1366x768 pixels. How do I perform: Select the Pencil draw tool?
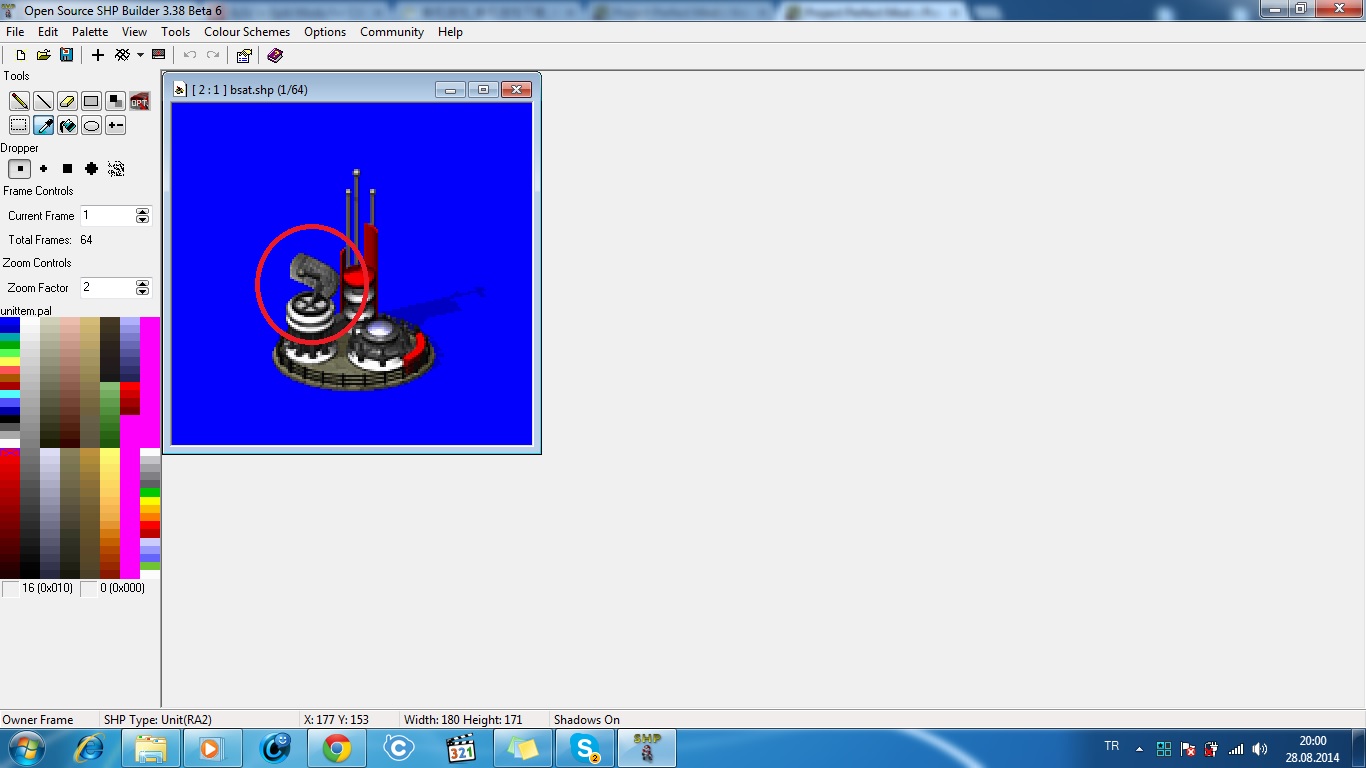pyautogui.click(x=19, y=101)
